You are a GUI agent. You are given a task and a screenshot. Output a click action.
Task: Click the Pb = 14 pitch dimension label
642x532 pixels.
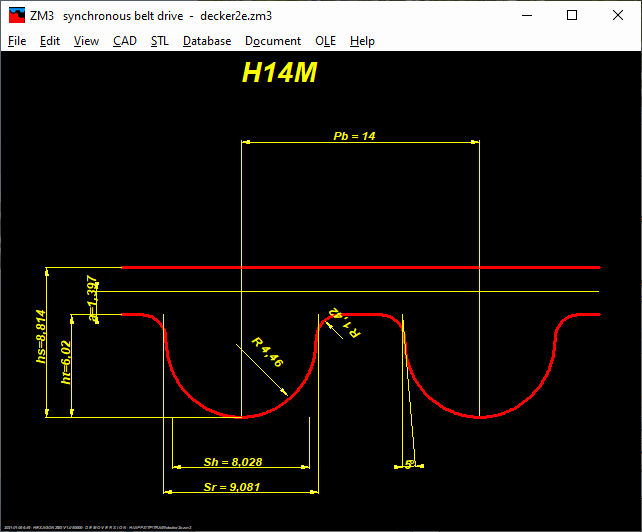(x=354, y=135)
